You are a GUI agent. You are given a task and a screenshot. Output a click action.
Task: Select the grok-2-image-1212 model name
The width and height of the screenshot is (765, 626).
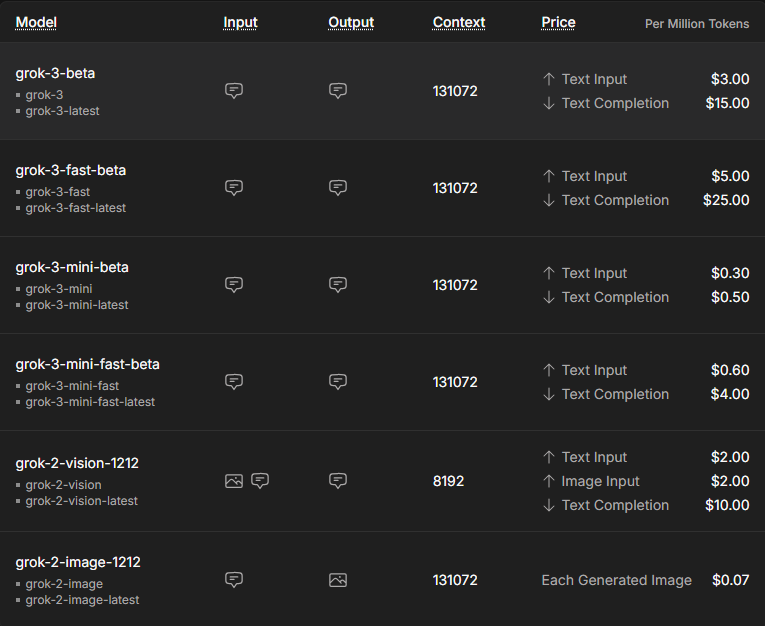coord(78,562)
